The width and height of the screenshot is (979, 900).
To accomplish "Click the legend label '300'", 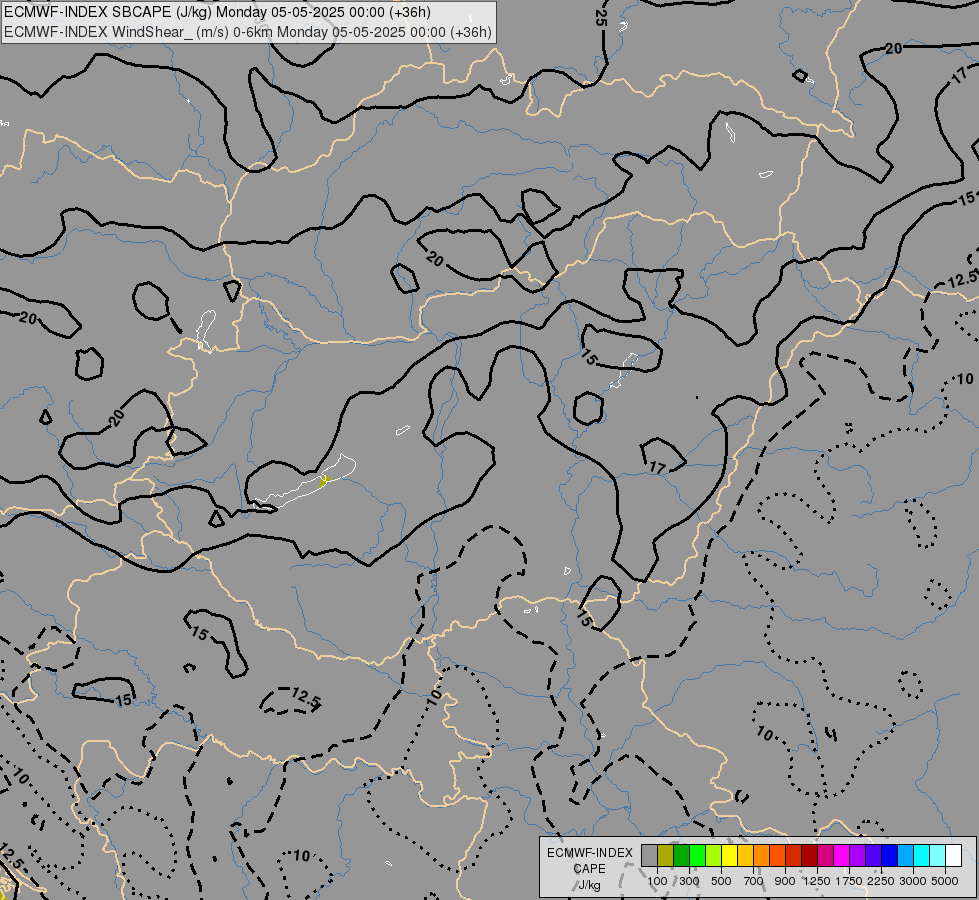I will pyautogui.click(x=689, y=881).
